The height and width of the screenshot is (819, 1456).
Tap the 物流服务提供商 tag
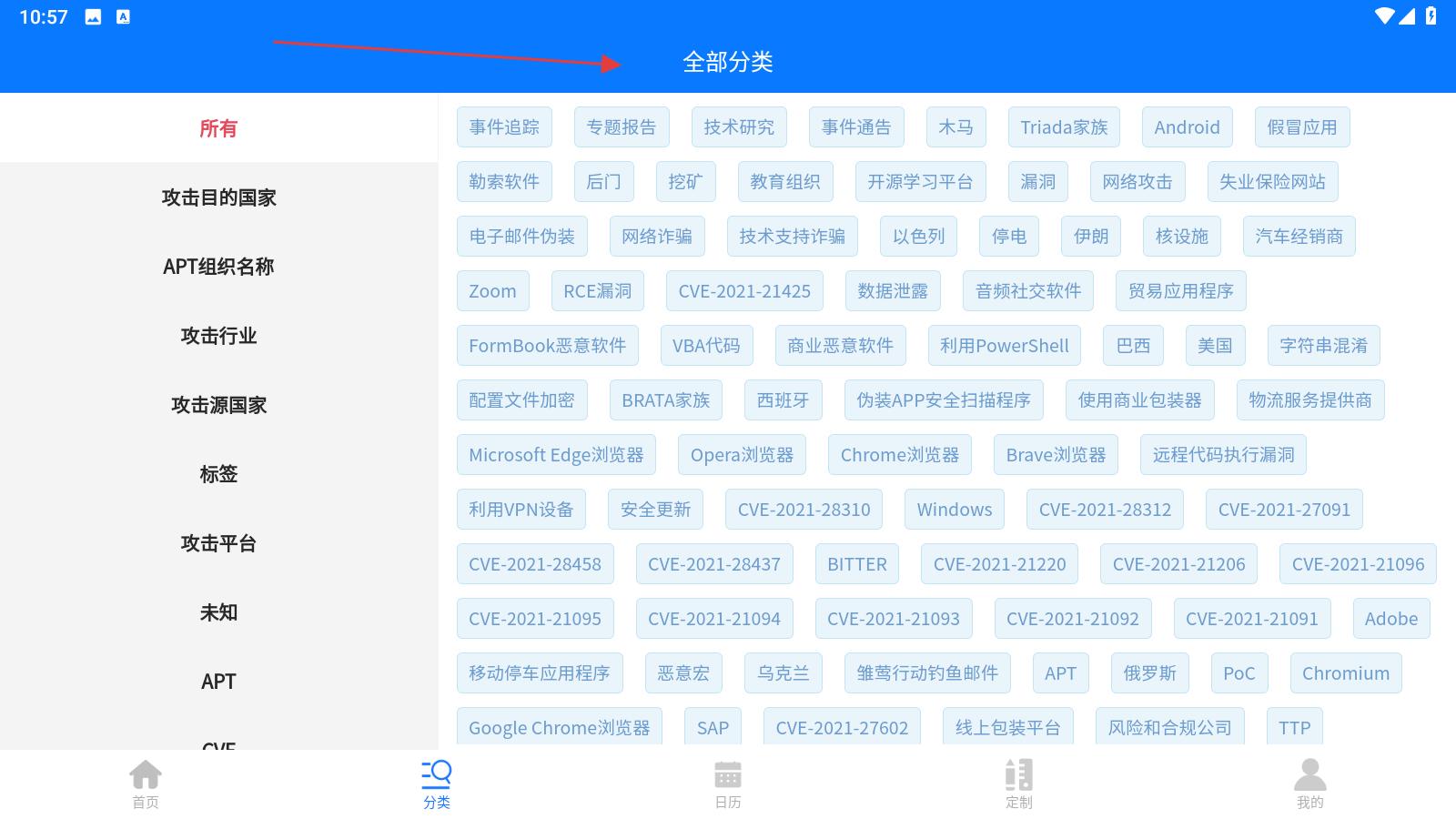[1310, 400]
